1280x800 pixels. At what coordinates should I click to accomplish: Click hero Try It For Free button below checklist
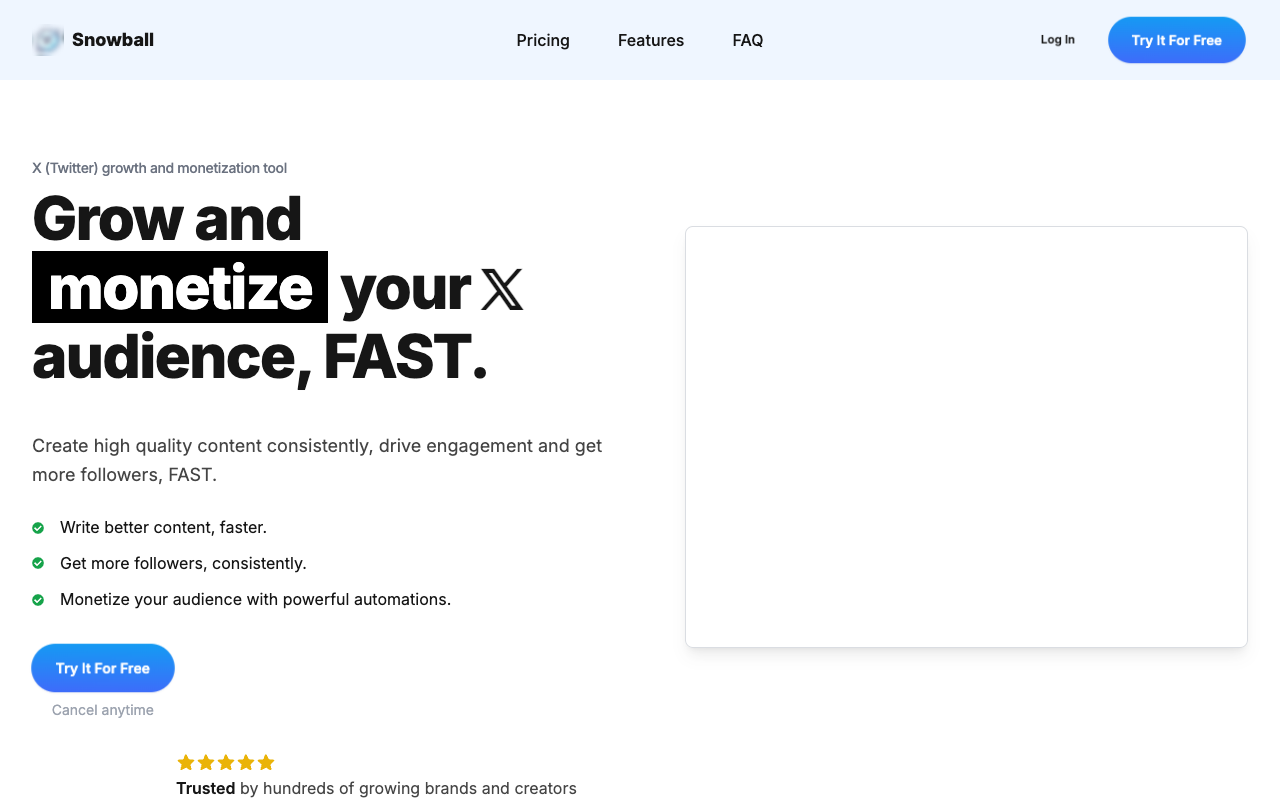pyautogui.click(x=103, y=668)
